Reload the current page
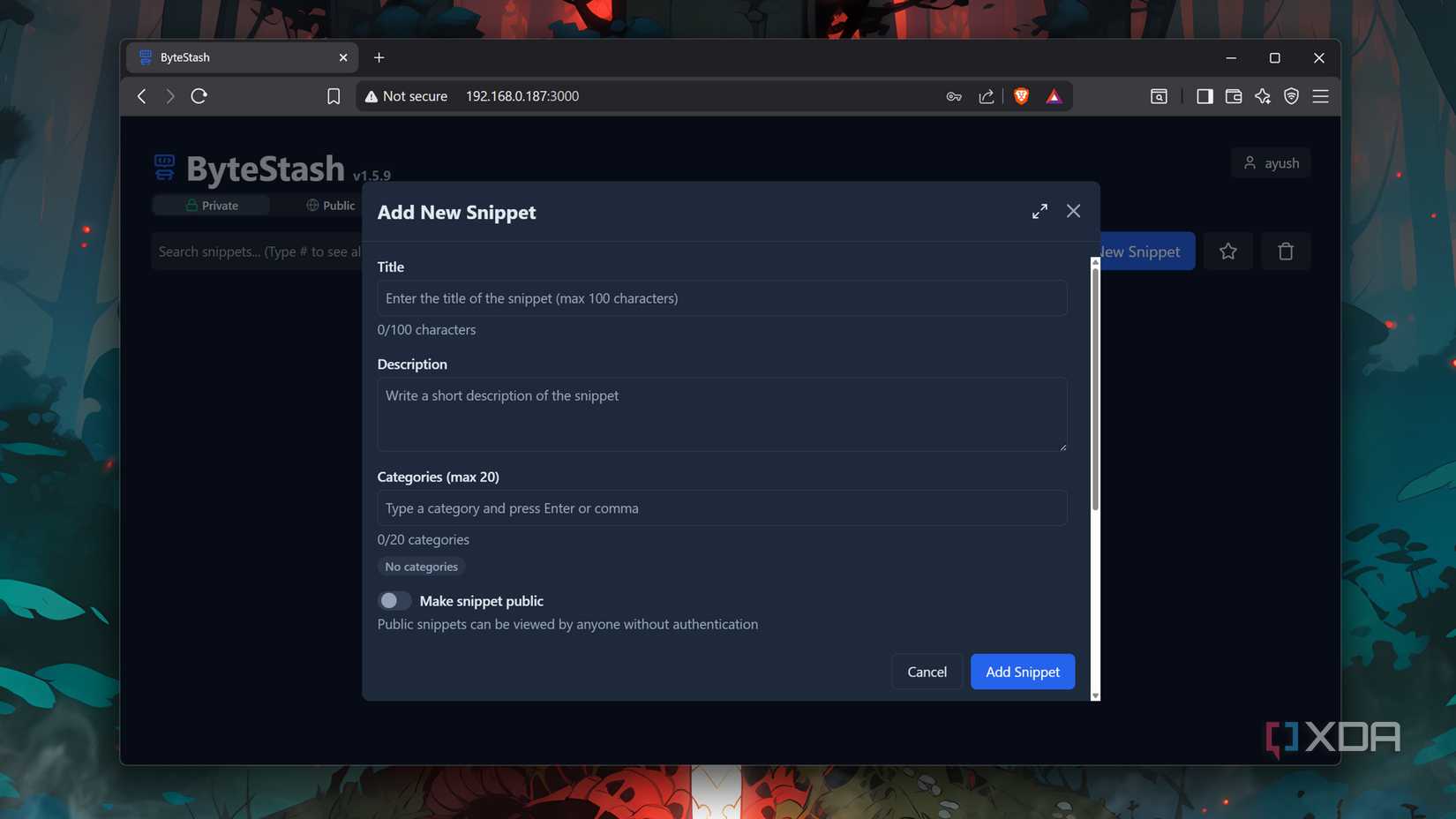The height and width of the screenshot is (819, 1456). point(199,96)
